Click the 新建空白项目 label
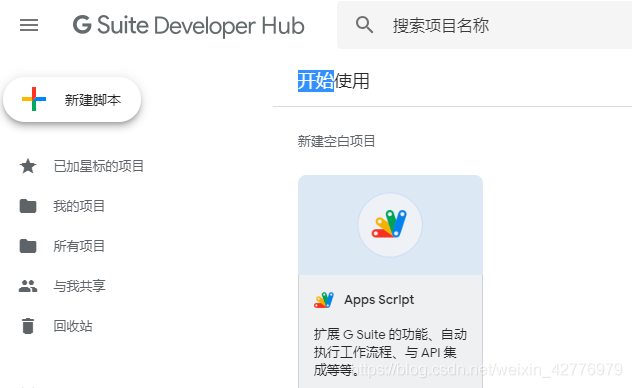The width and height of the screenshot is (632, 388). tap(336, 141)
